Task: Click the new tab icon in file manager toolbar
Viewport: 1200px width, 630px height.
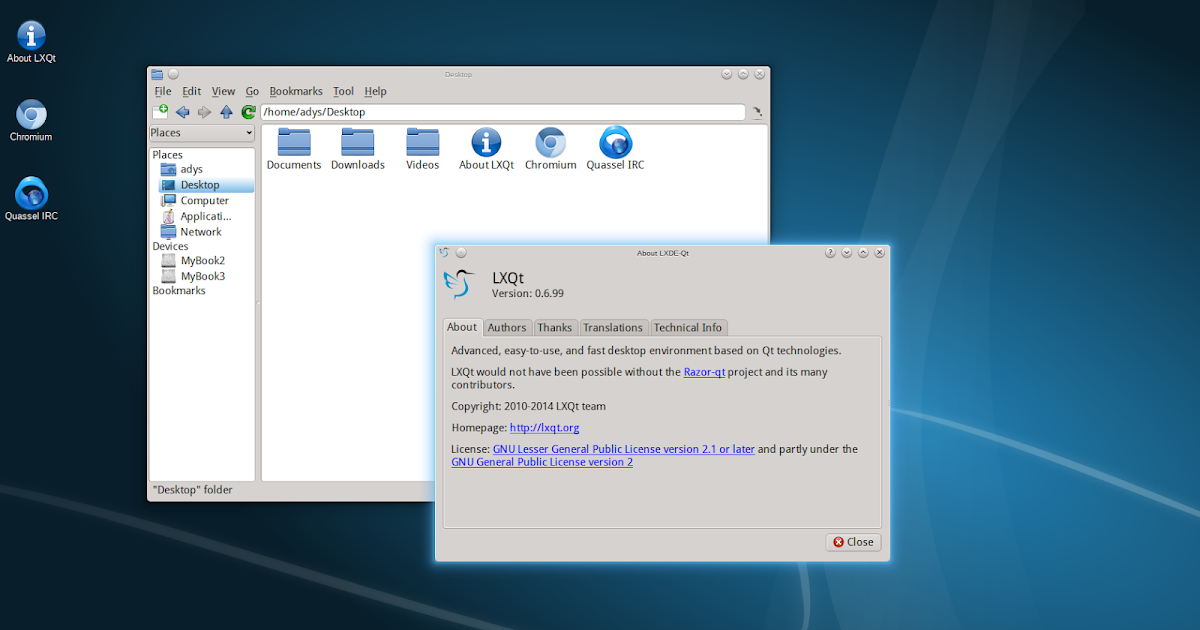Action: pos(160,112)
